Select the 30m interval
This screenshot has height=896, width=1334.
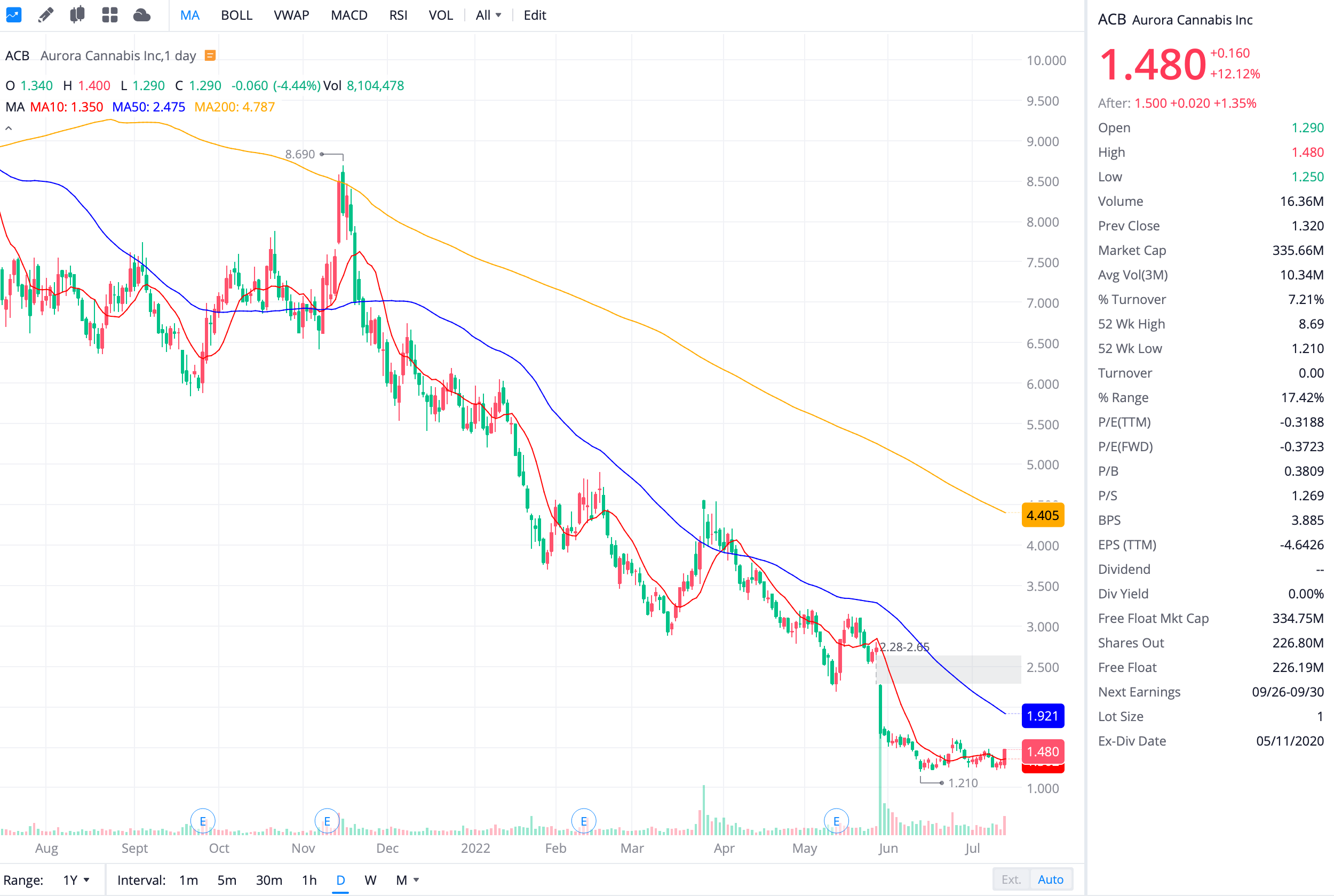point(268,880)
